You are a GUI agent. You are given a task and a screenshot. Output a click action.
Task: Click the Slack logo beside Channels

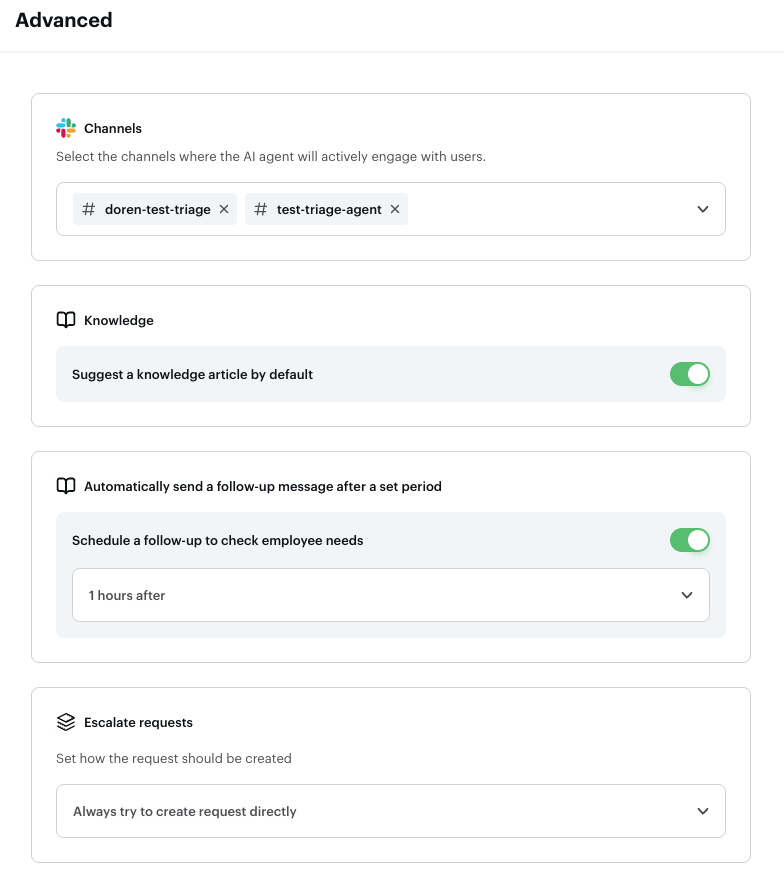pos(66,128)
